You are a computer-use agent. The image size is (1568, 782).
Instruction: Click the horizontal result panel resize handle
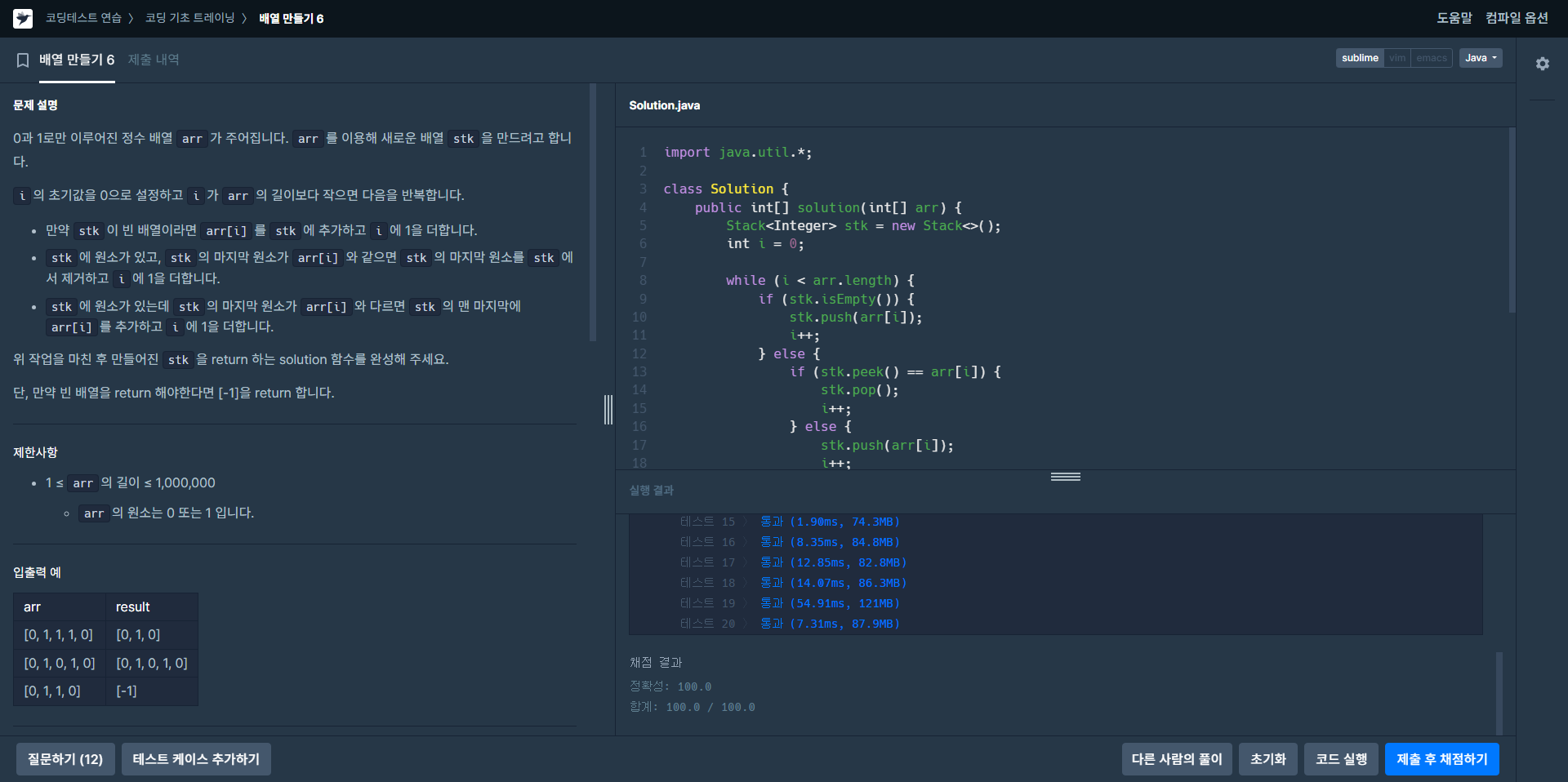(x=1066, y=477)
